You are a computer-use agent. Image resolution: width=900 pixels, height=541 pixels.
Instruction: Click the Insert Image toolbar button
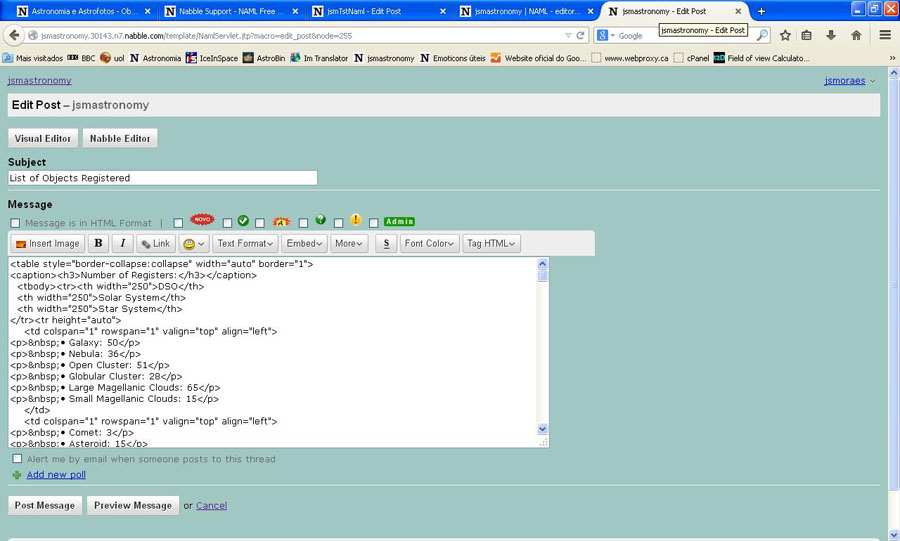coord(47,243)
